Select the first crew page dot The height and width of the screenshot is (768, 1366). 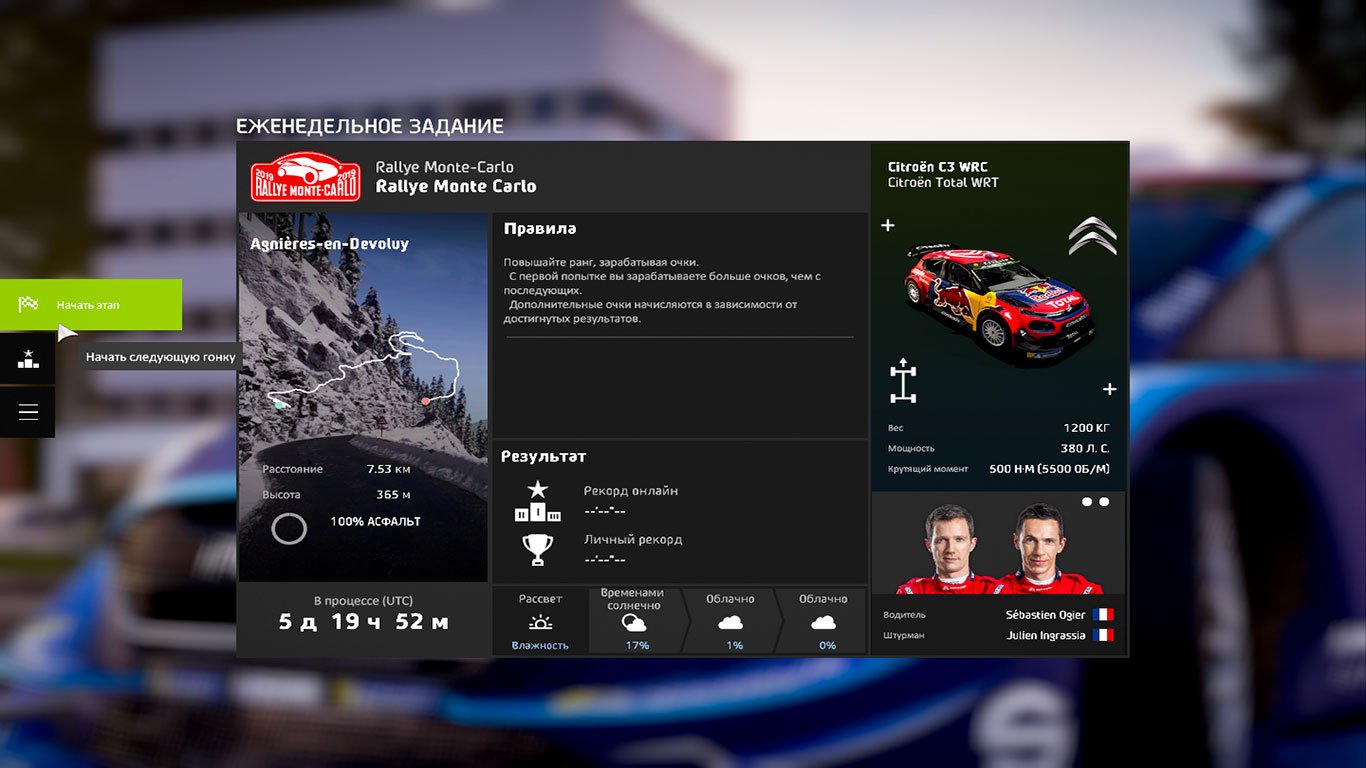point(1087,502)
